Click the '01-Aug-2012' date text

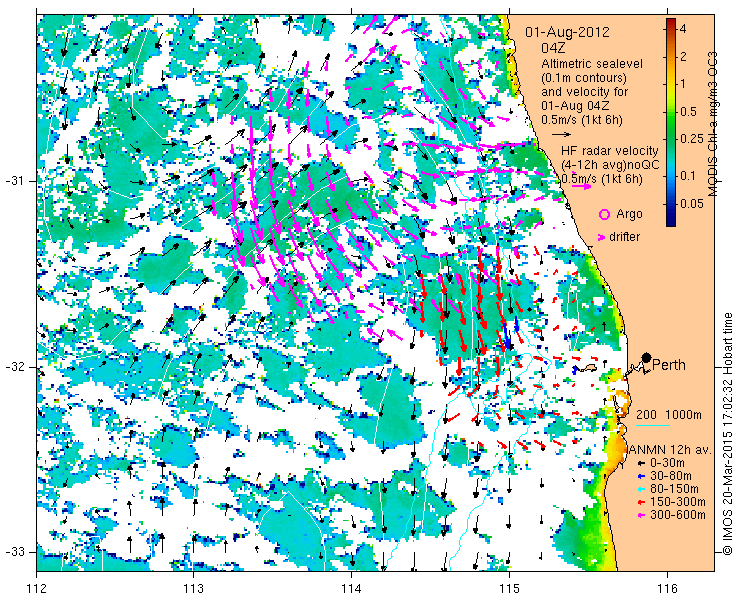pos(567,32)
